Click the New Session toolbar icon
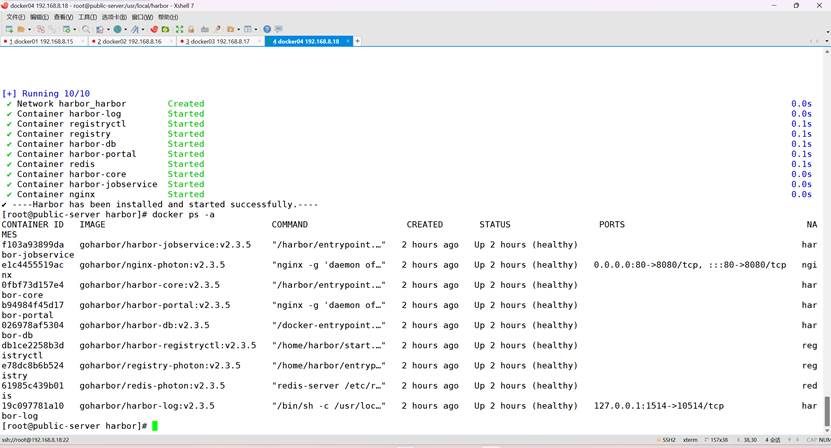This screenshot has width=831, height=448. pos(9,29)
